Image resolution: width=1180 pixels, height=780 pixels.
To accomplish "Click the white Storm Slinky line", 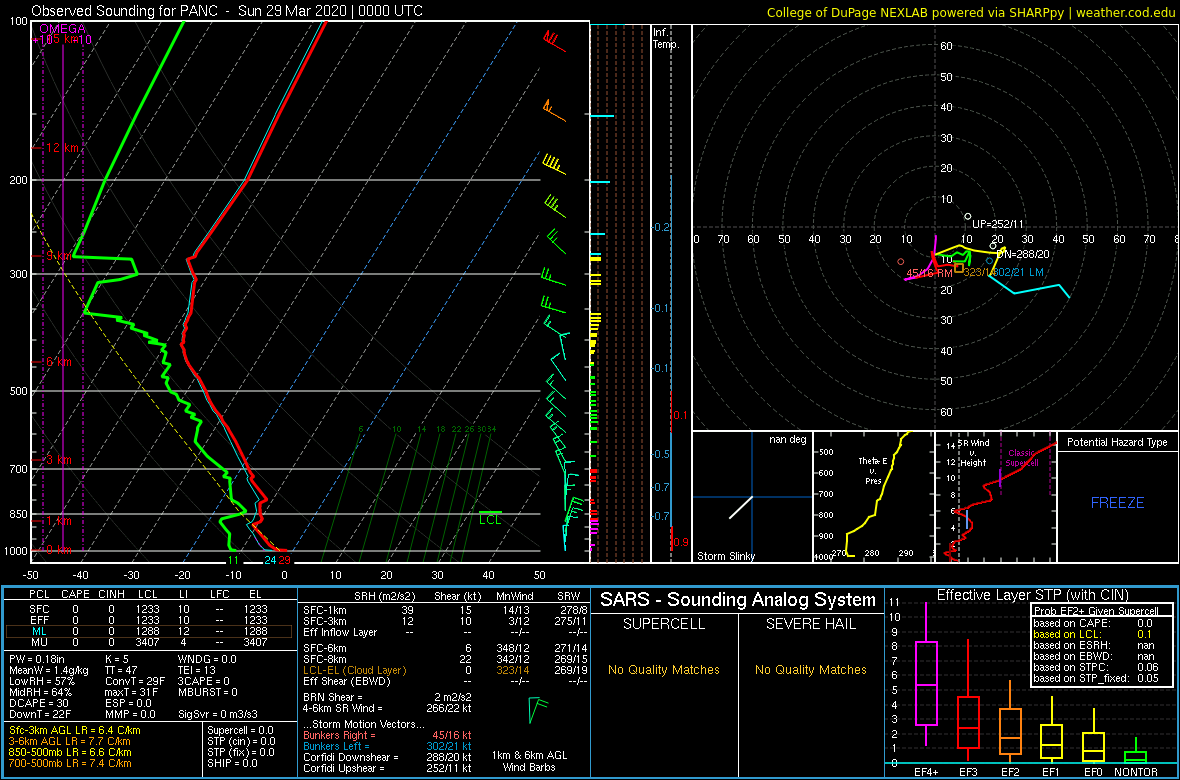I will pos(741,507).
